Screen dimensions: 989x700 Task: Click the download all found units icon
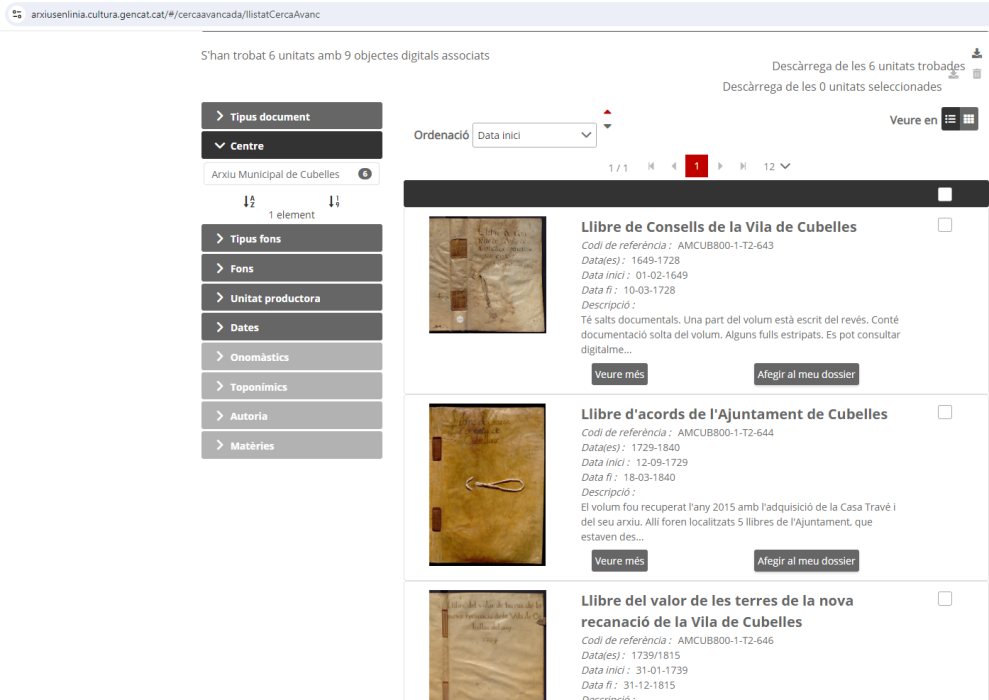coord(976,54)
